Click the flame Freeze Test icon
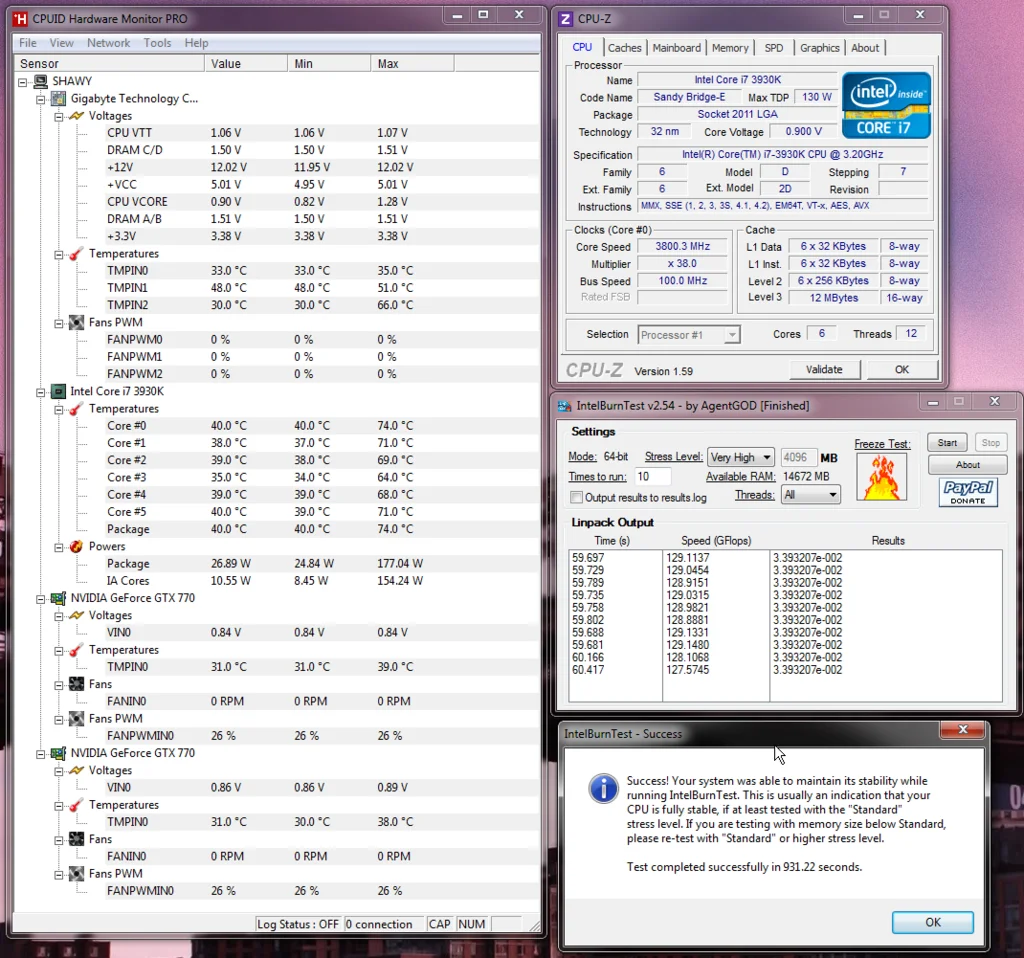This screenshot has width=1024, height=958. (882, 477)
